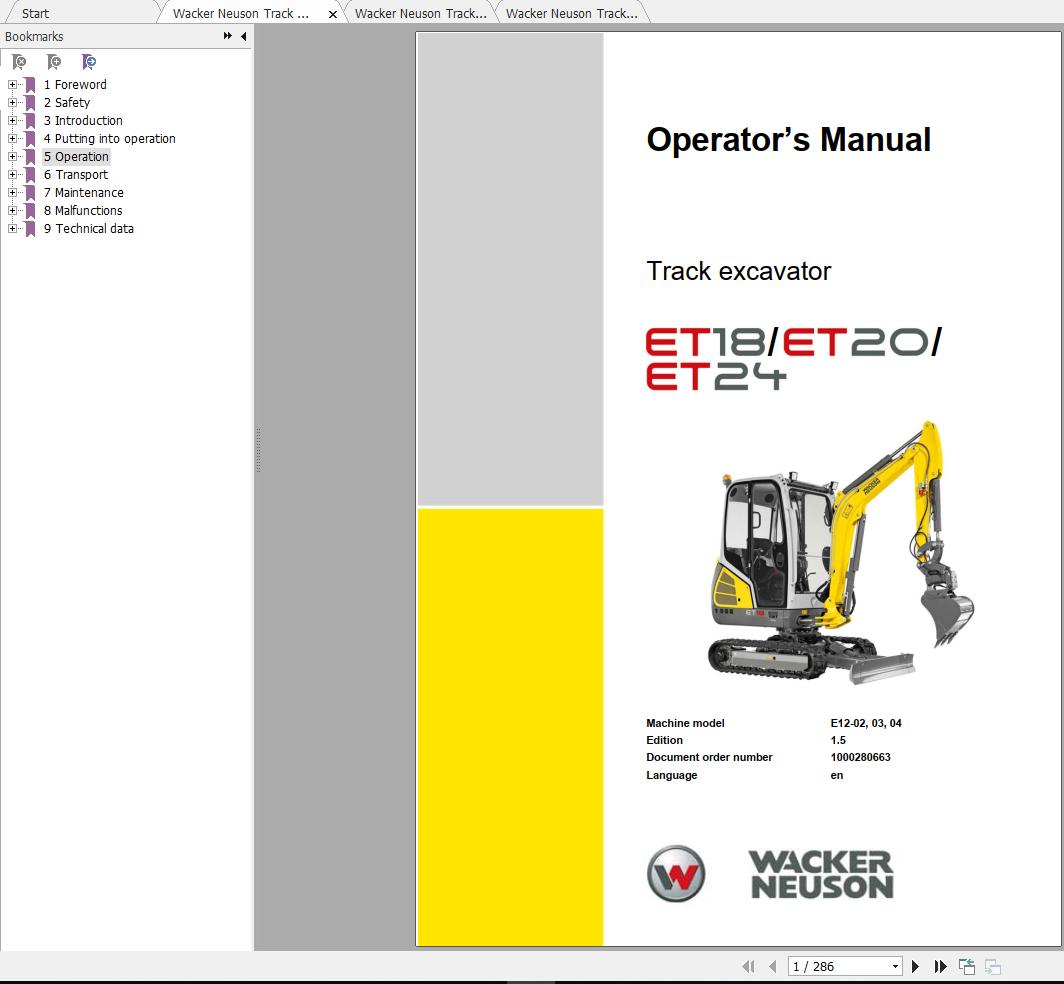Click the Edition value 1.5
Screen dimensions: 1064x984
838,740
